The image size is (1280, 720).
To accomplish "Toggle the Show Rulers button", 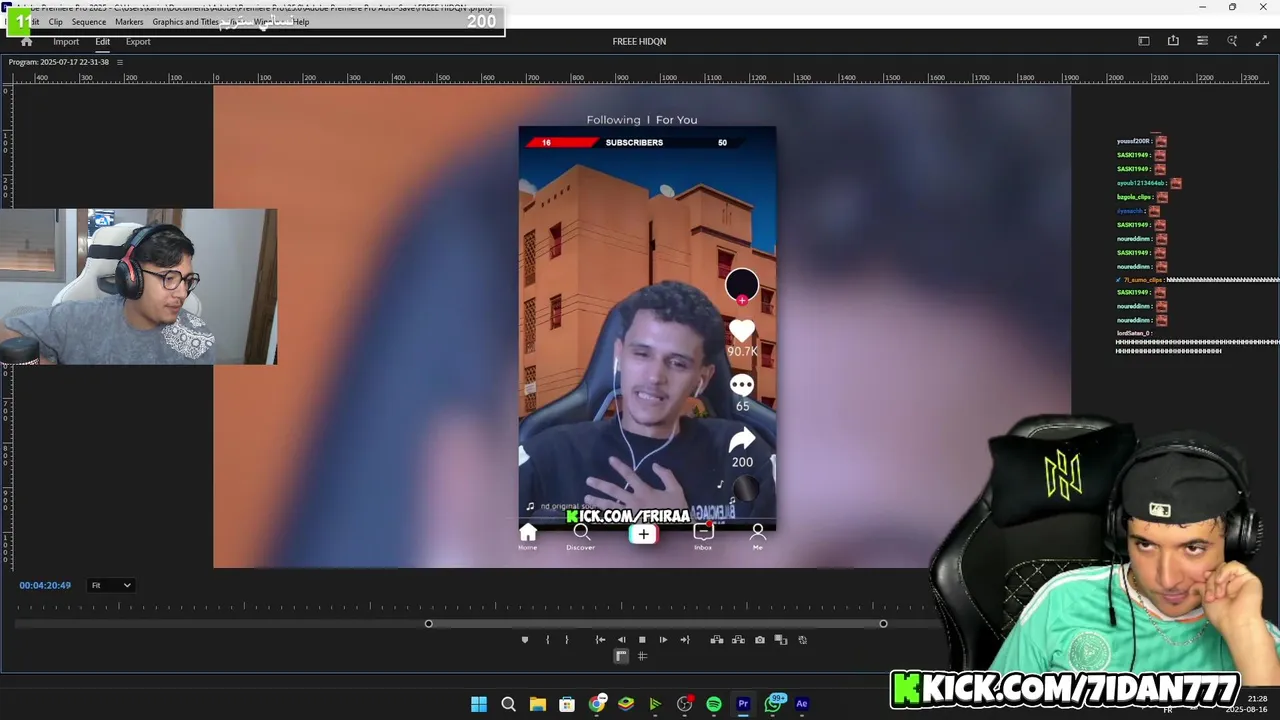I will pyautogui.click(x=621, y=656).
